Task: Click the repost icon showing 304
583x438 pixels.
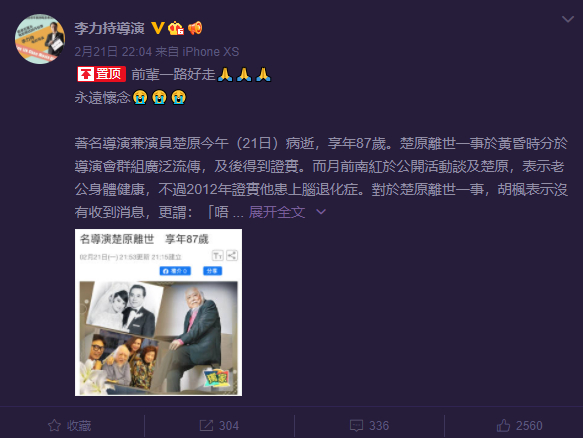Action: pos(206,425)
